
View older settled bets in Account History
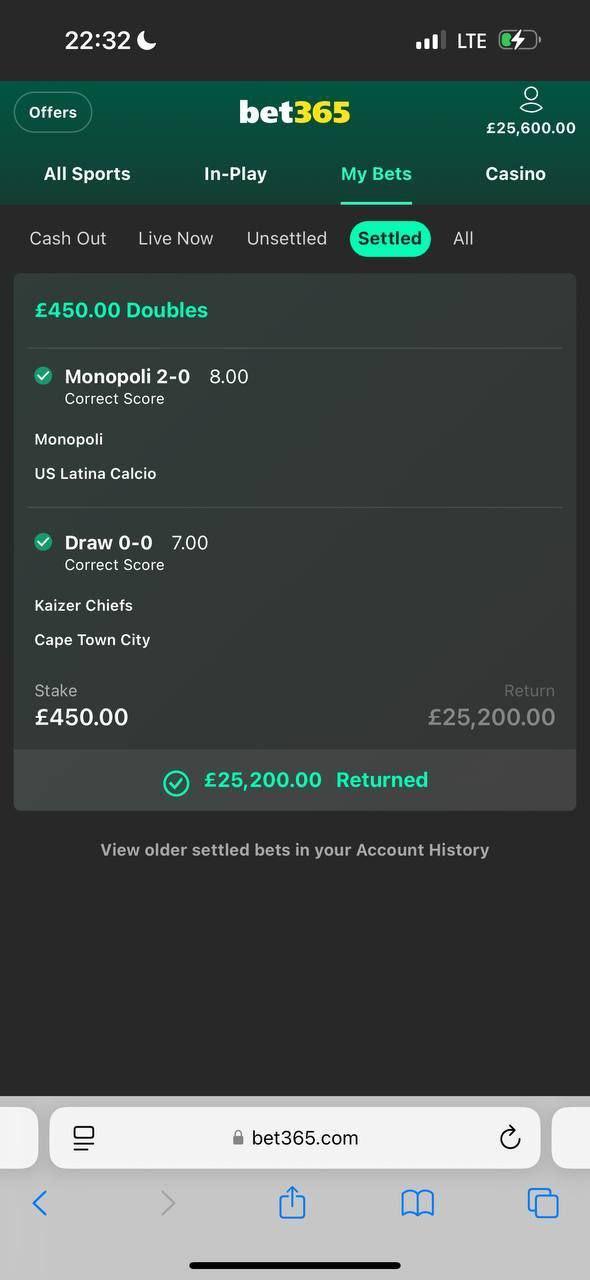[295, 850]
